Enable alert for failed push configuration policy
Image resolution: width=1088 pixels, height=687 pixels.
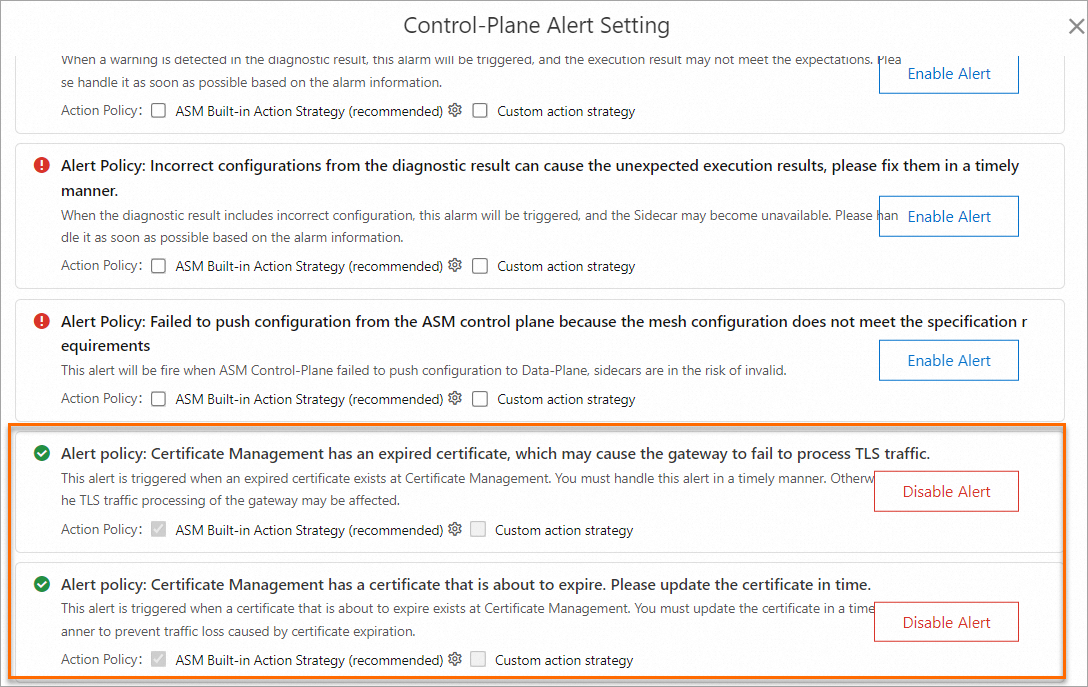point(949,360)
